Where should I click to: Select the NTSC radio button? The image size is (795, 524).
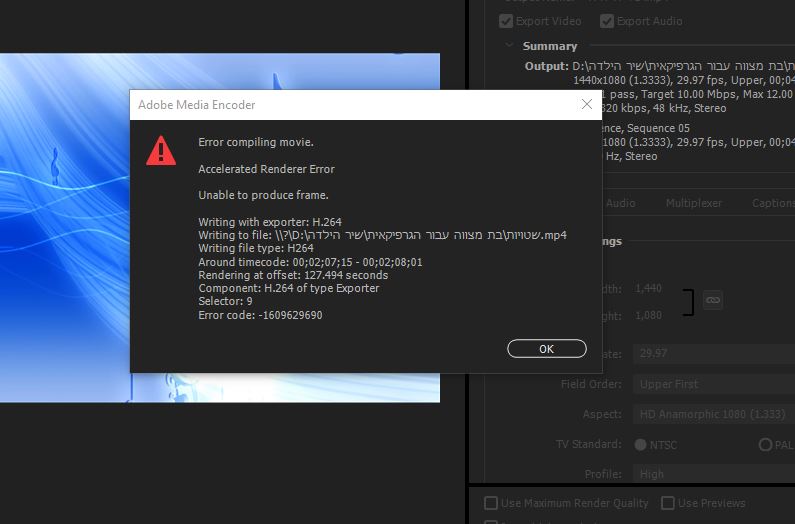[x=640, y=445]
